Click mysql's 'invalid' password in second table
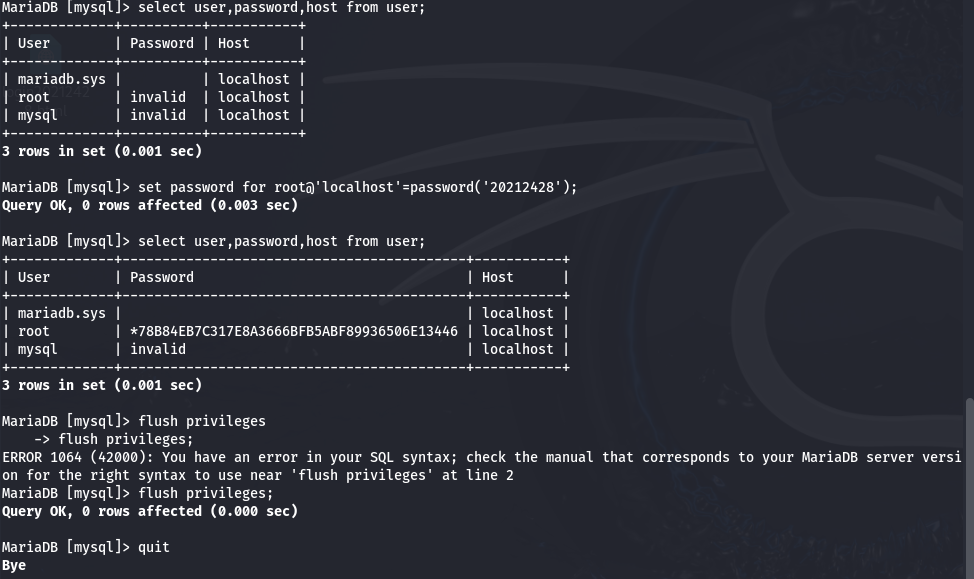Viewport: 974px width, 579px height. 158,349
